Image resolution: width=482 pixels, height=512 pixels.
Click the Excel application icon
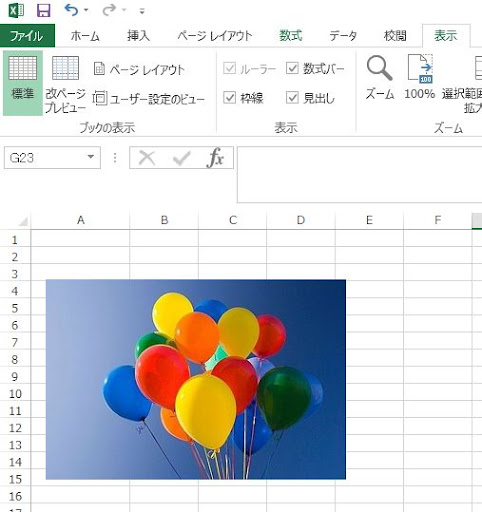click(17, 11)
